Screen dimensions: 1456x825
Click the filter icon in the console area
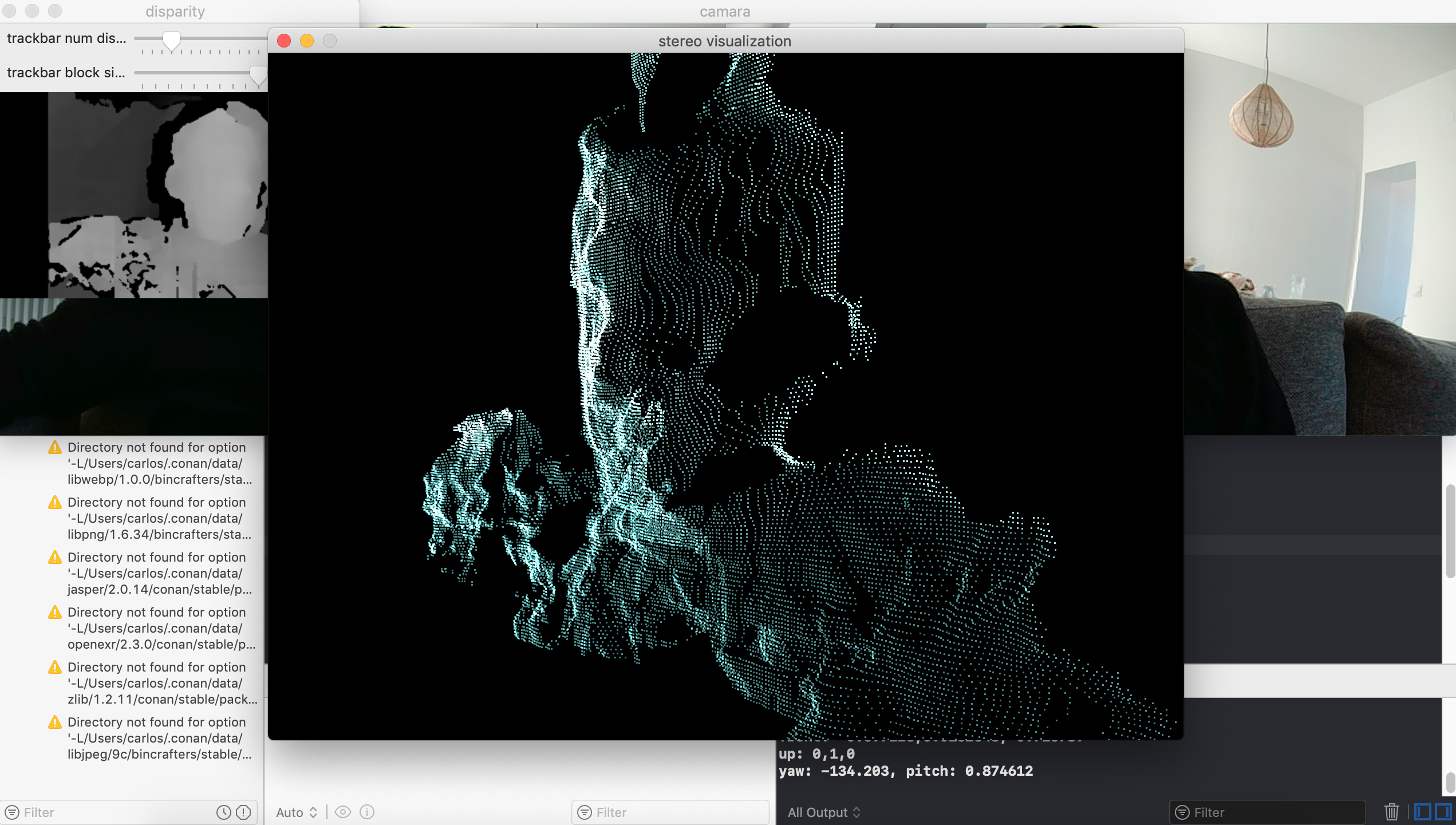tap(1182, 812)
